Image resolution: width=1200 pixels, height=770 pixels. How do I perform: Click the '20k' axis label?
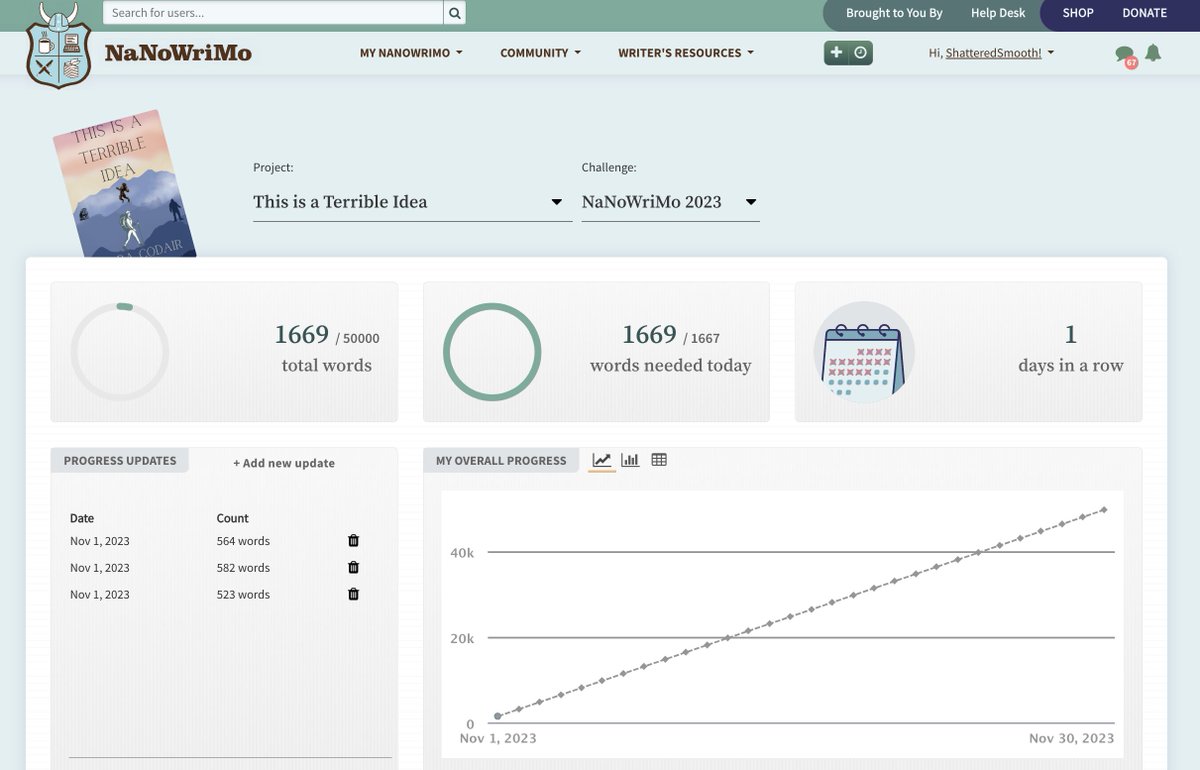[460, 638]
